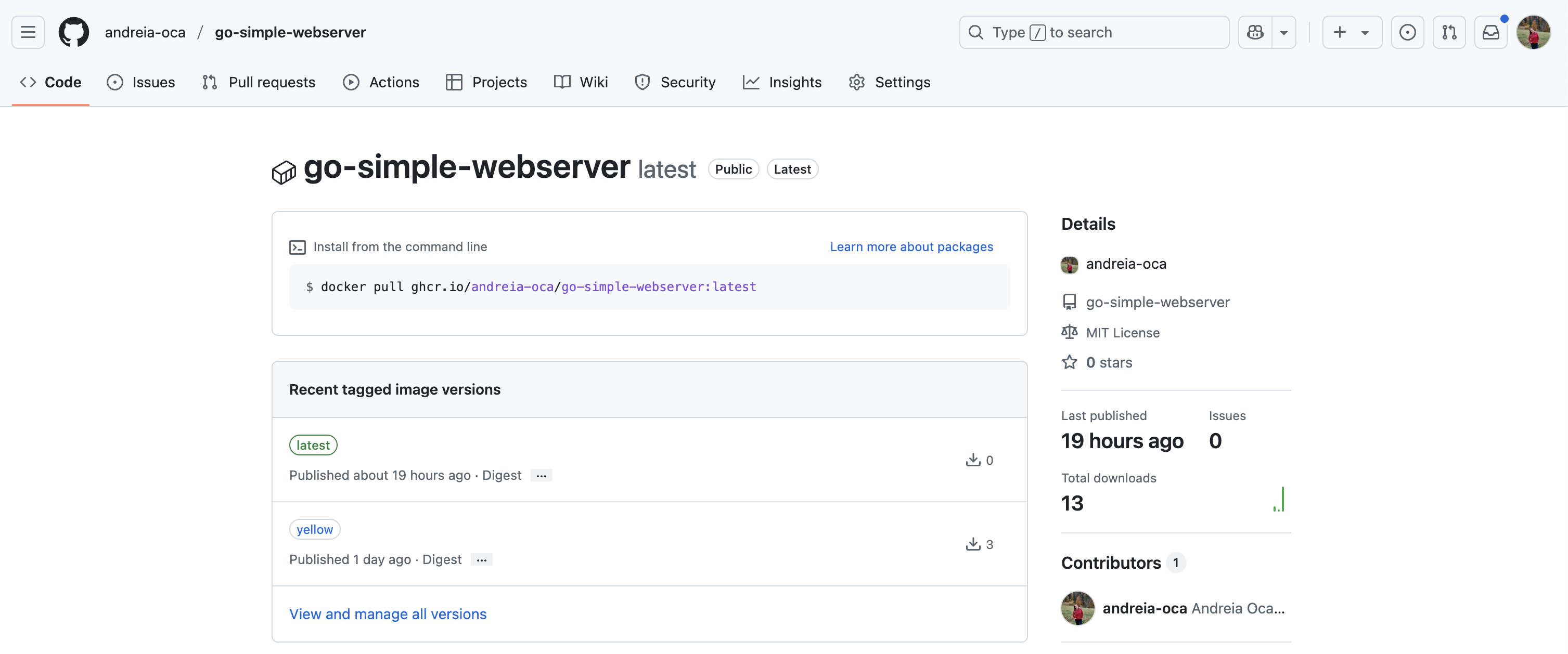Expand the Copilot dropdown arrow

coord(1284,32)
